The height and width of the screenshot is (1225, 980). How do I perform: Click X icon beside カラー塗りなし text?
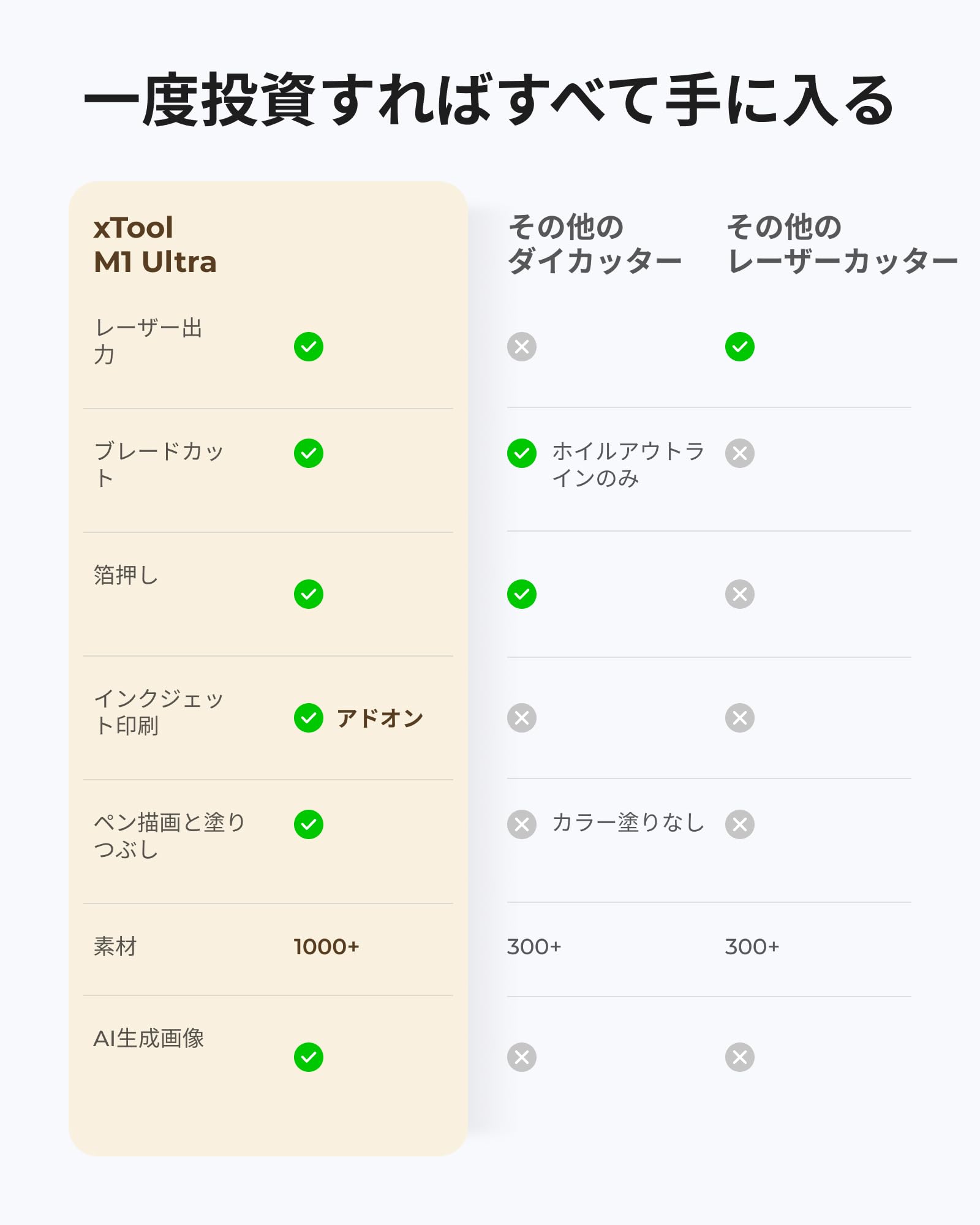pos(522,824)
